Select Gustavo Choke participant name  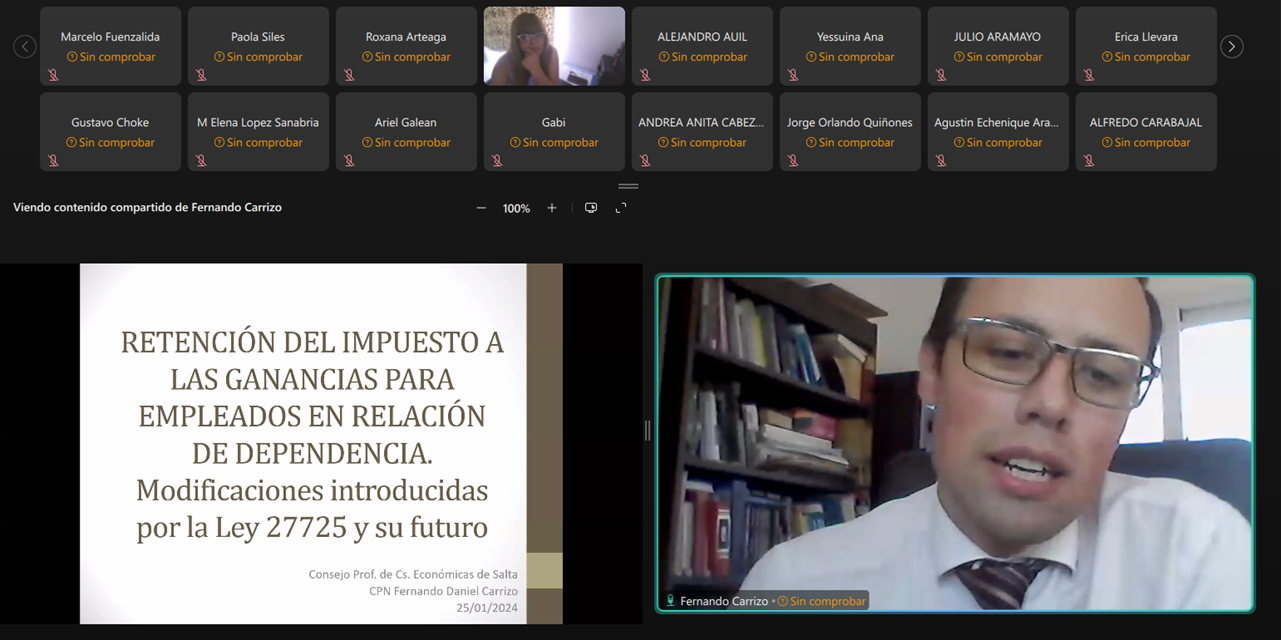(x=110, y=123)
